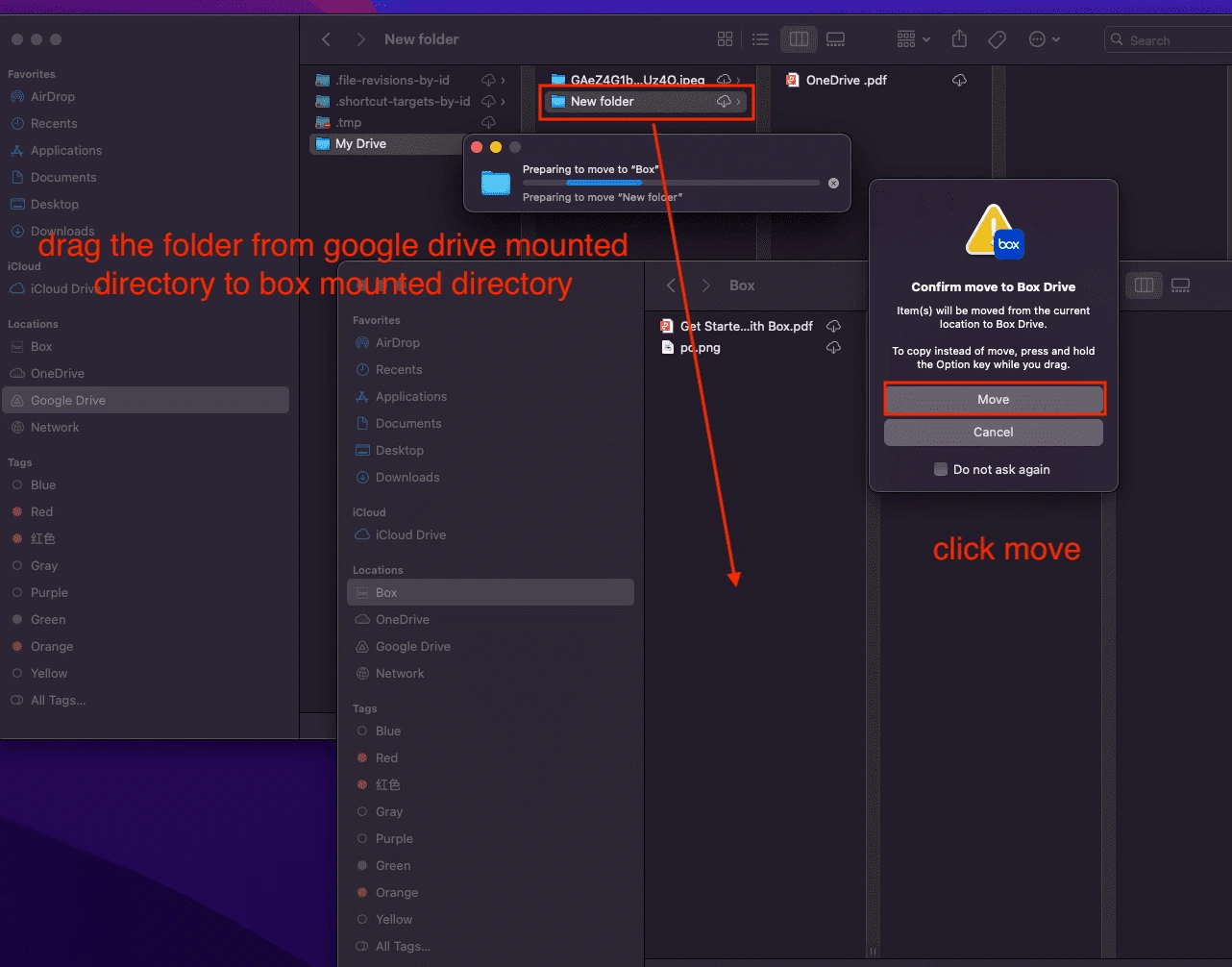Select Google Drive in the back window sidebar
This screenshot has height=967, width=1232.
coord(146,400)
